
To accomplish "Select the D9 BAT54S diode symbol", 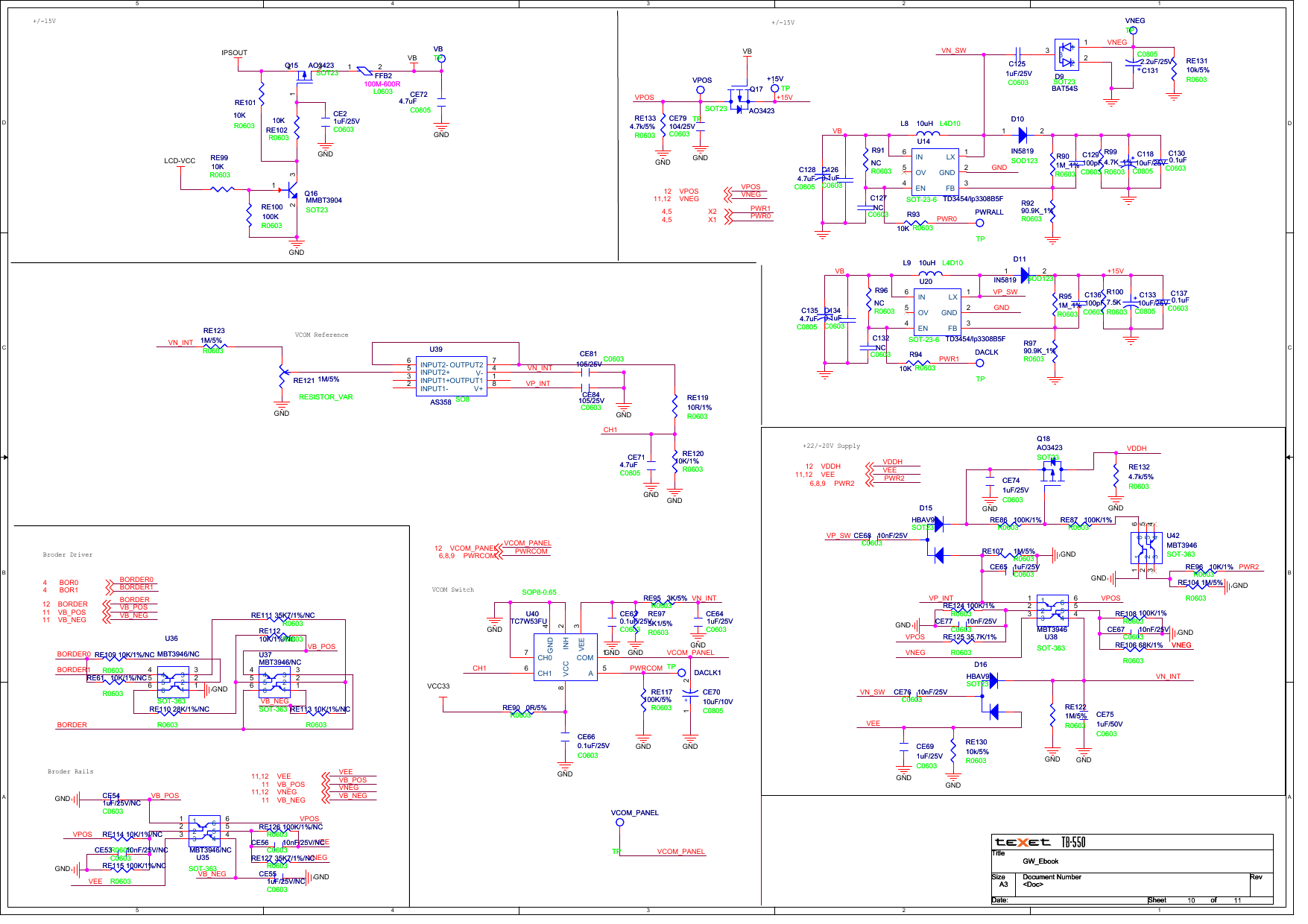I will pyautogui.click(x=1067, y=56).
